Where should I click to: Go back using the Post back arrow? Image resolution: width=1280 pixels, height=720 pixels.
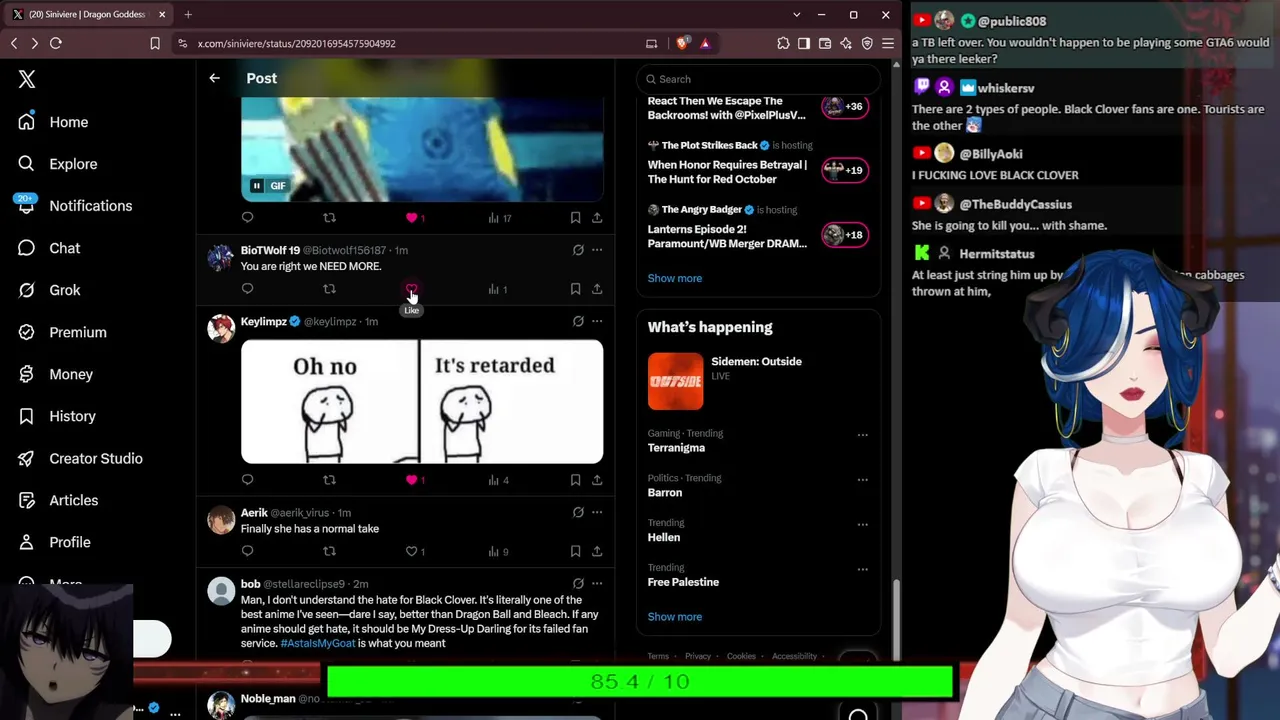click(x=214, y=78)
